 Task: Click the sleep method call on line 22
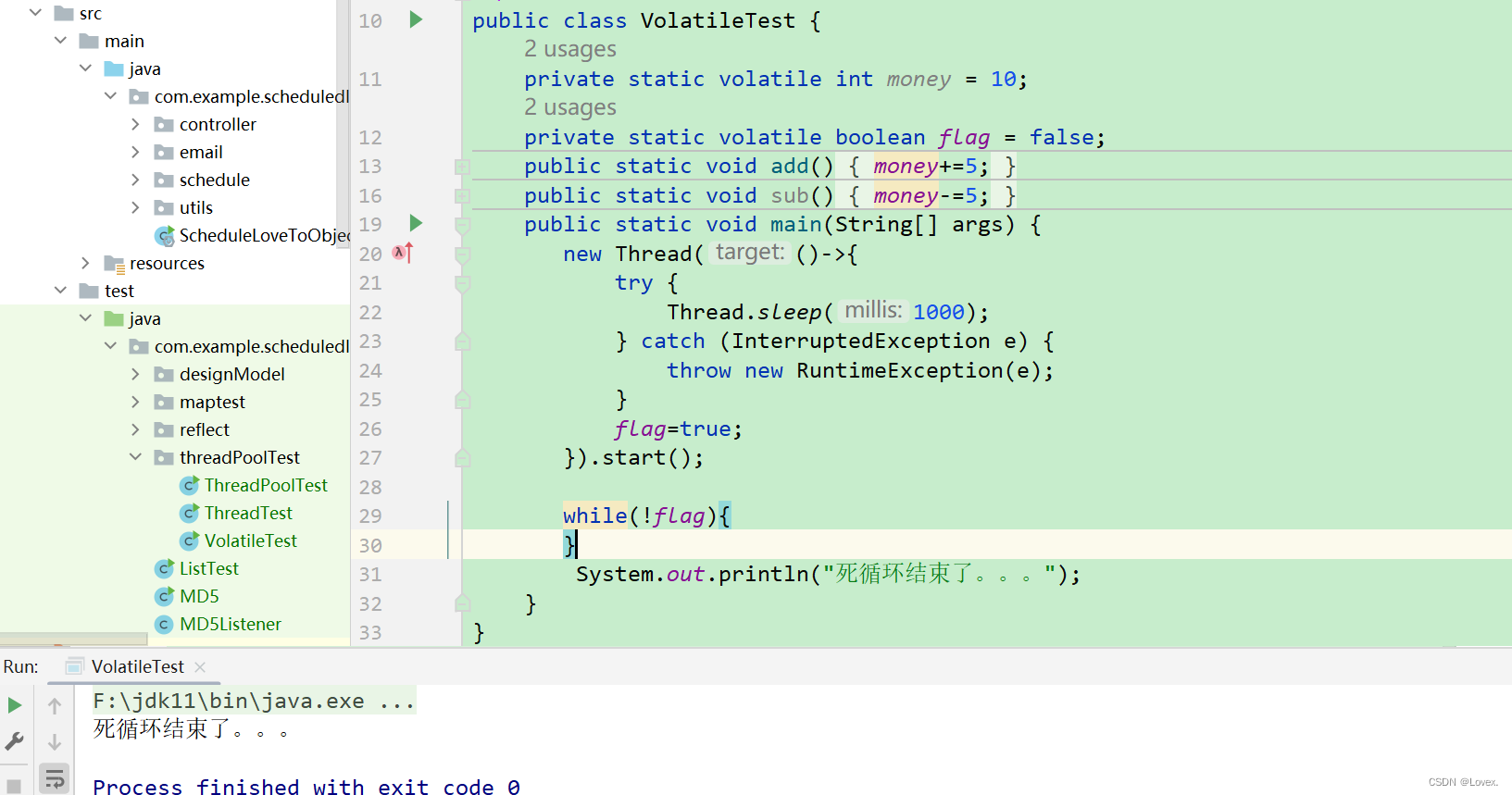(x=789, y=312)
